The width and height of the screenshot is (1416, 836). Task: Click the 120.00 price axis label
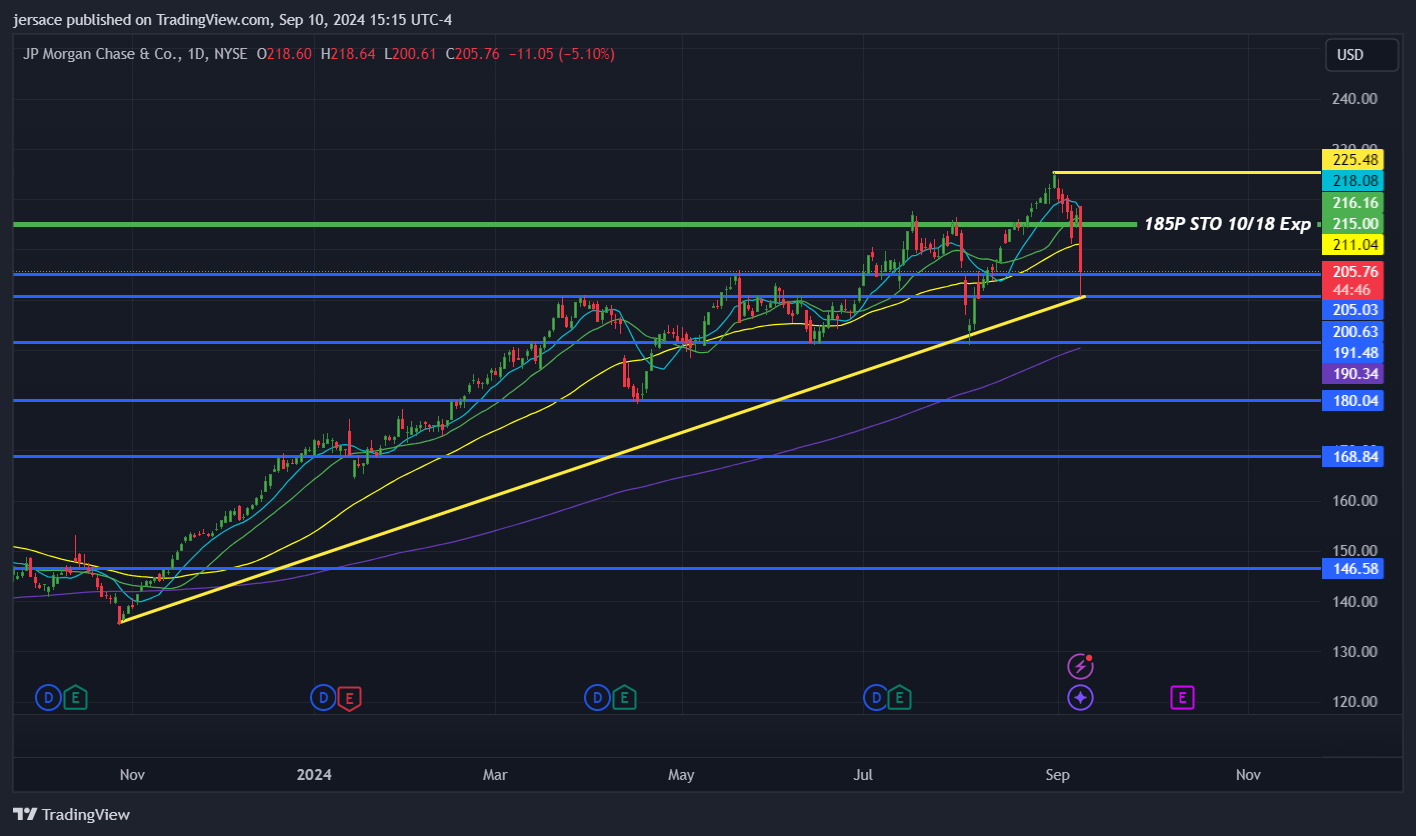1354,702
